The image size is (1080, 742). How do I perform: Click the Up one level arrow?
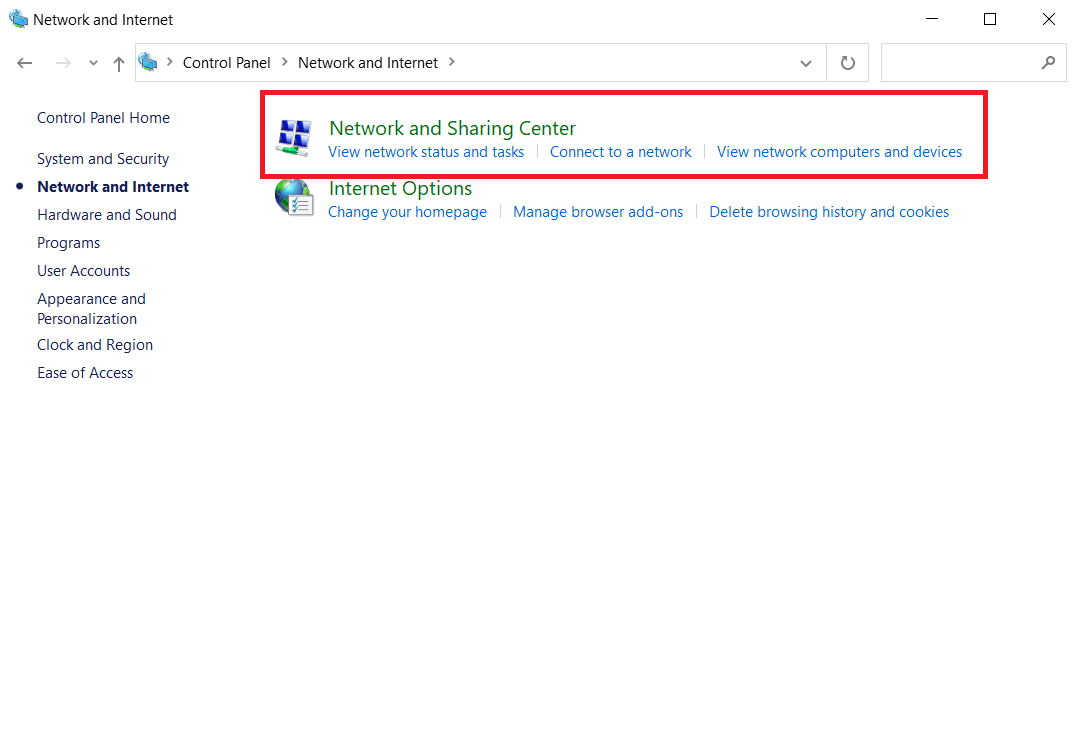click(119, 63)
